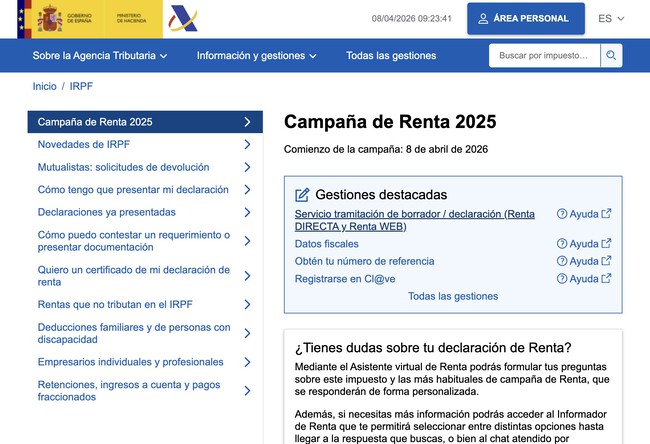Click Comienzo de la campaña: 8 de abril text

[386, 149]
